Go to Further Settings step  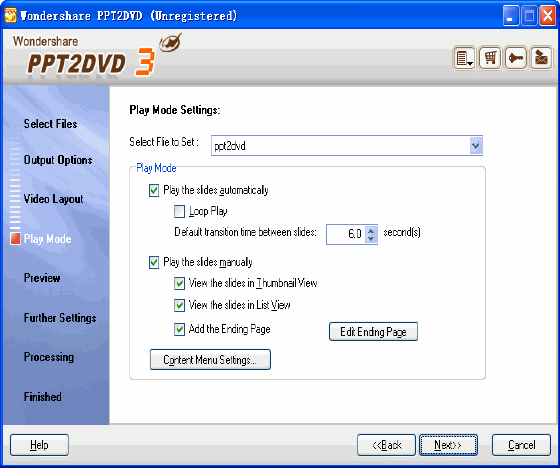tap(60, 318)
